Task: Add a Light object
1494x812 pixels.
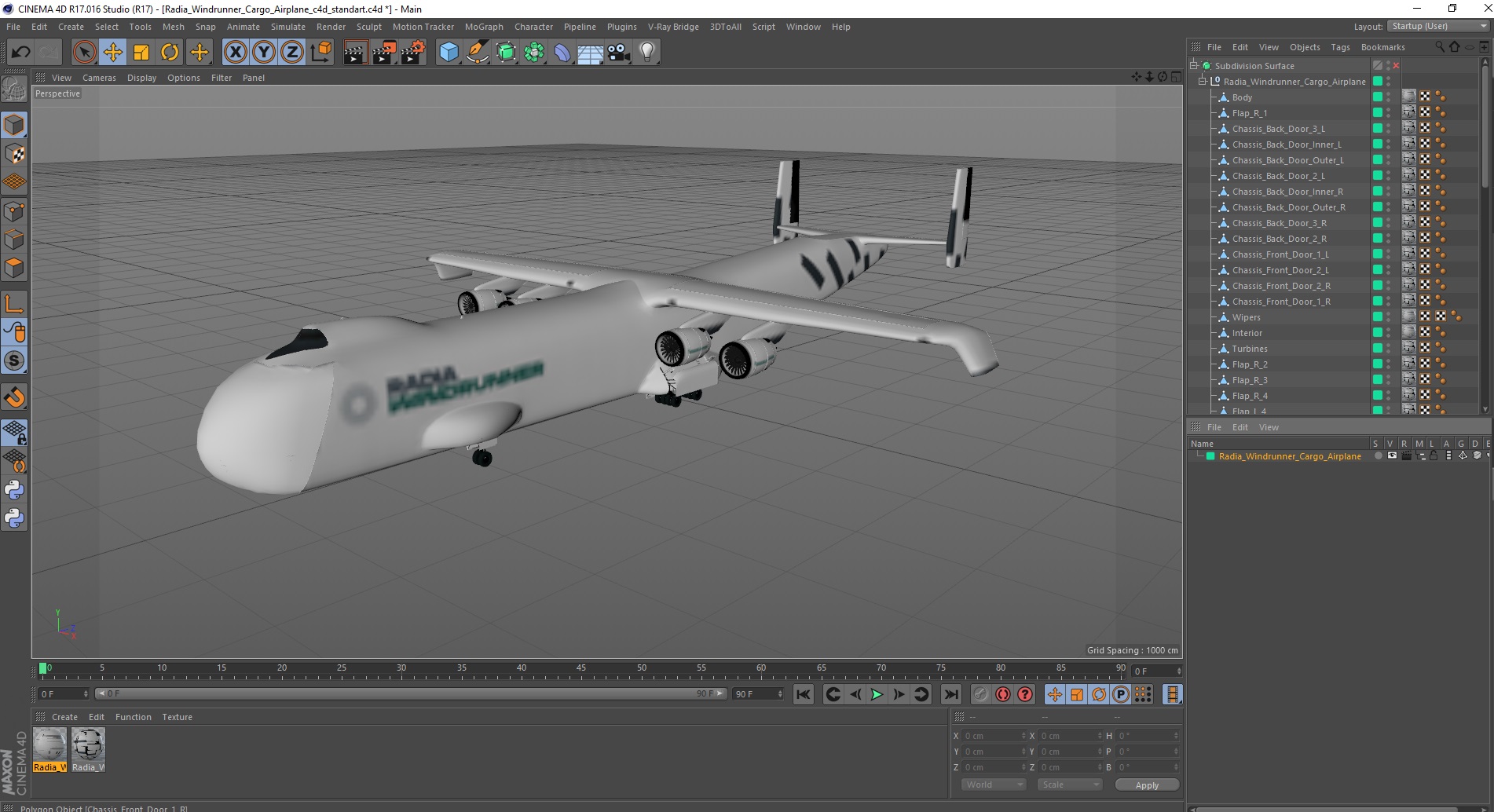Action: [647, 53]
